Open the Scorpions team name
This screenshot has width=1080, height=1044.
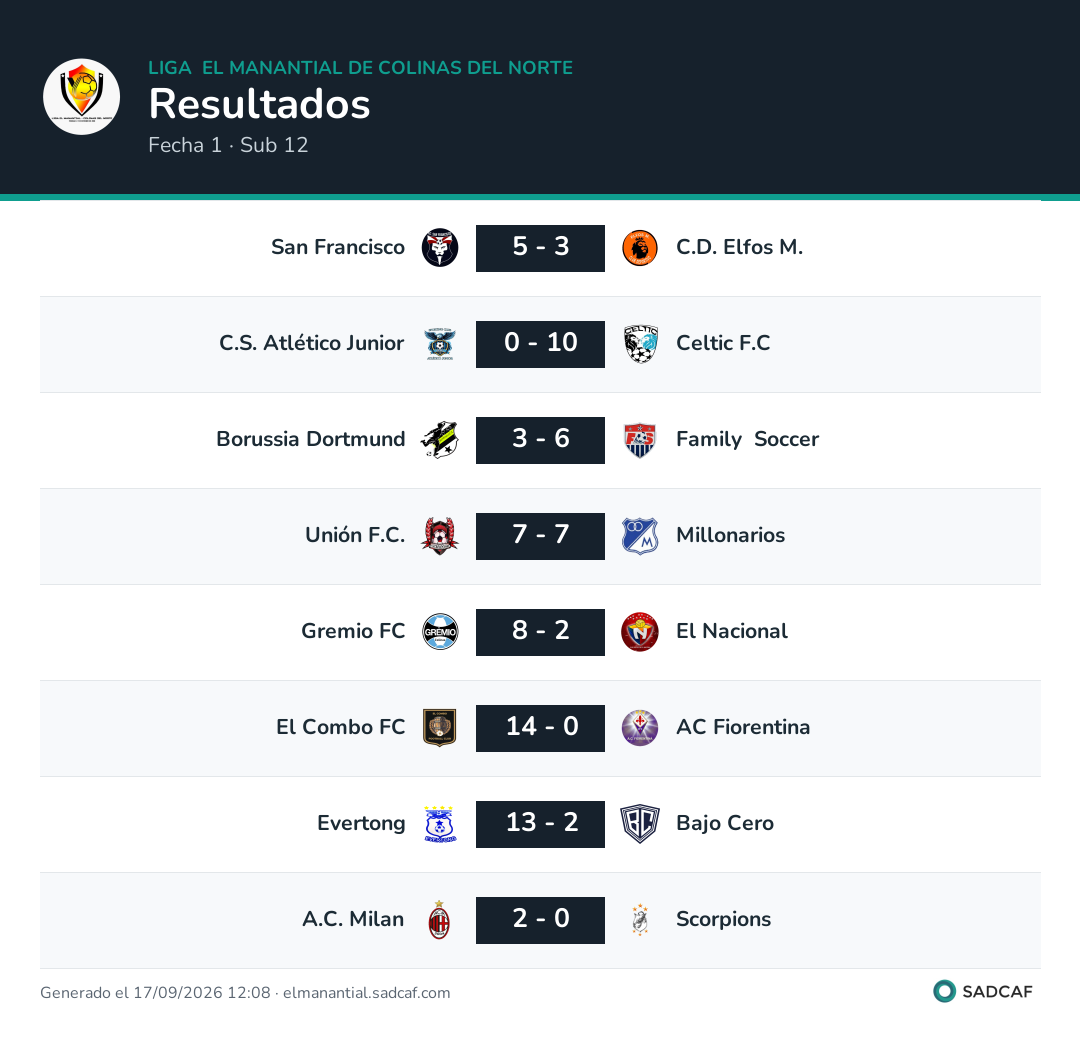pyautogui.click(x=723, y=919)
